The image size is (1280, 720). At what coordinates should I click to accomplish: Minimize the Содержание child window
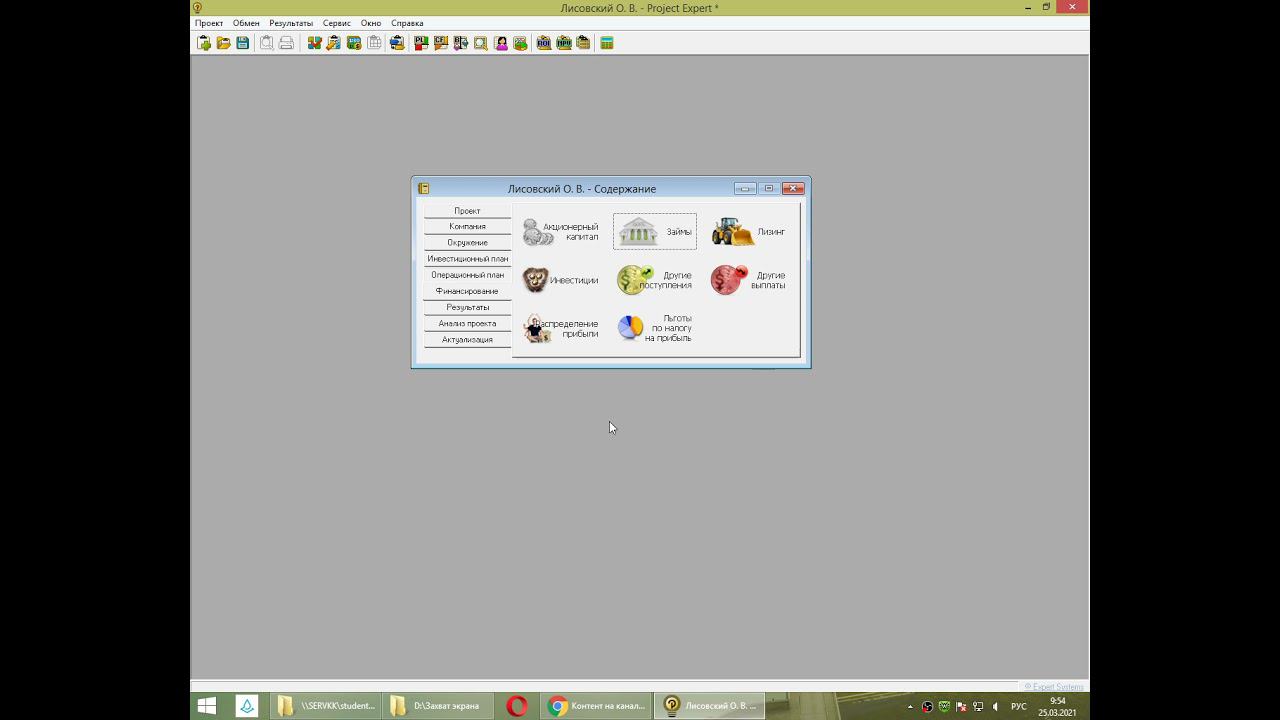(745, 188)
